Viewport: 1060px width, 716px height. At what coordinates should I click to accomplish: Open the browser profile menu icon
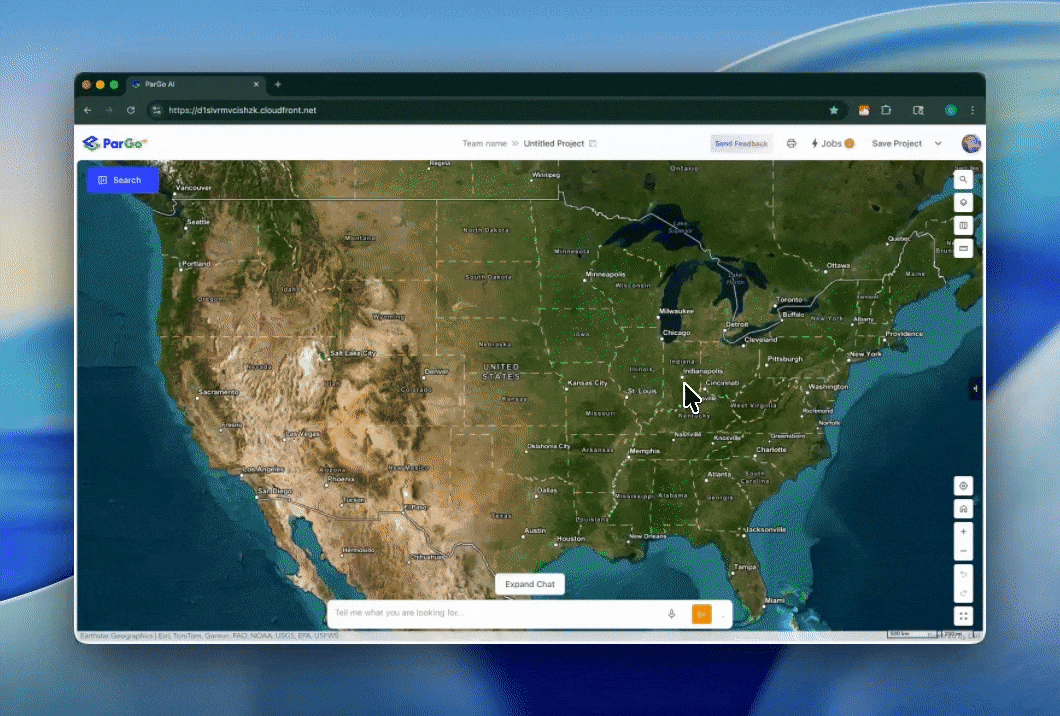950,110
